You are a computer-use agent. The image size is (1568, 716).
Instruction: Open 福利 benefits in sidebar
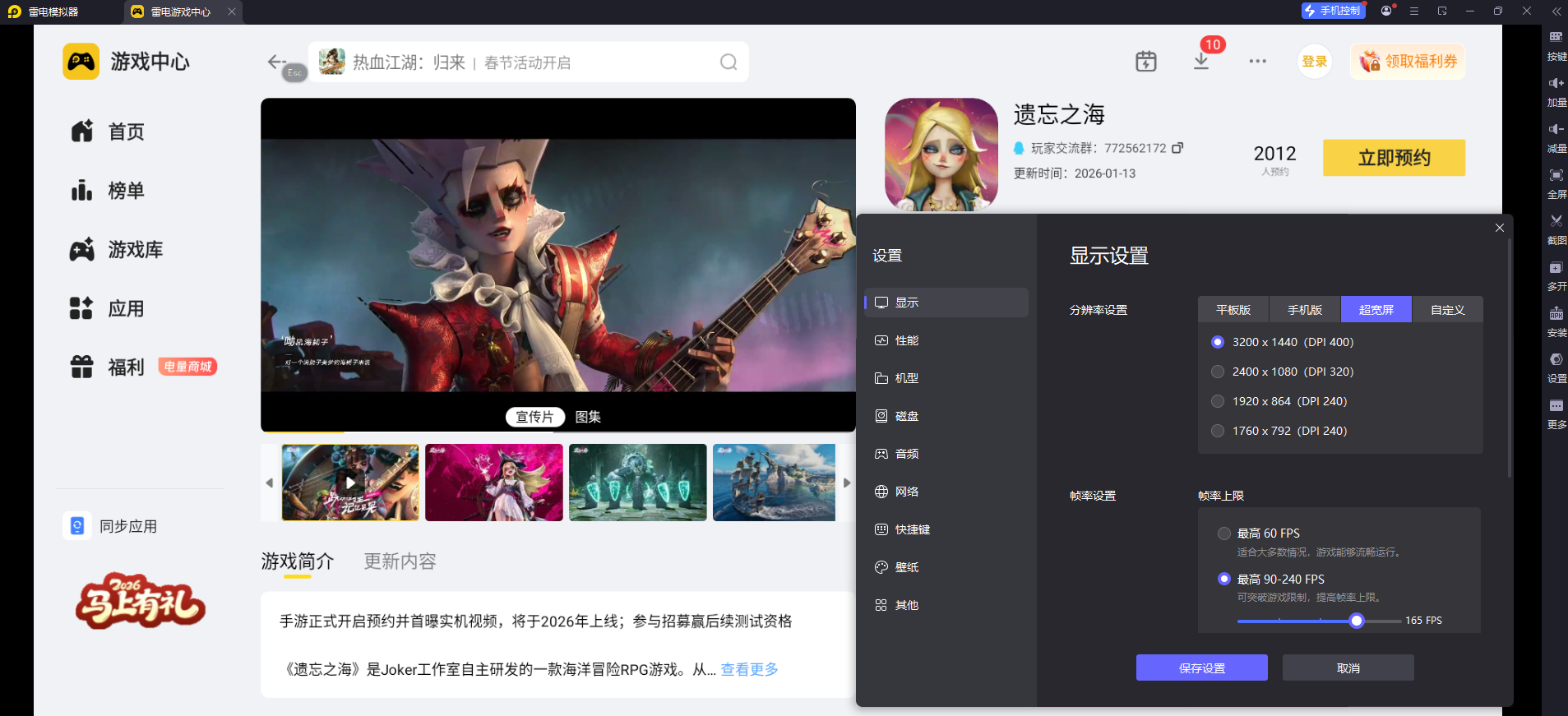click(x=107, y=367)
